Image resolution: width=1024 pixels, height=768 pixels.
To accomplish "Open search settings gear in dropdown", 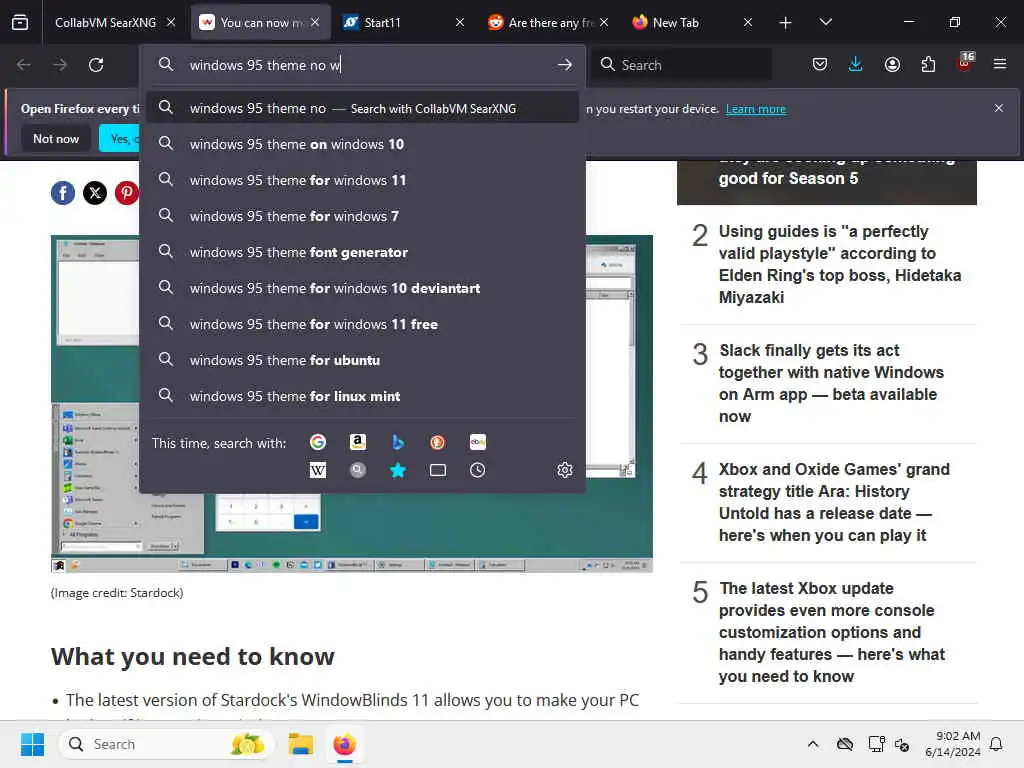I will click(565, 470).
